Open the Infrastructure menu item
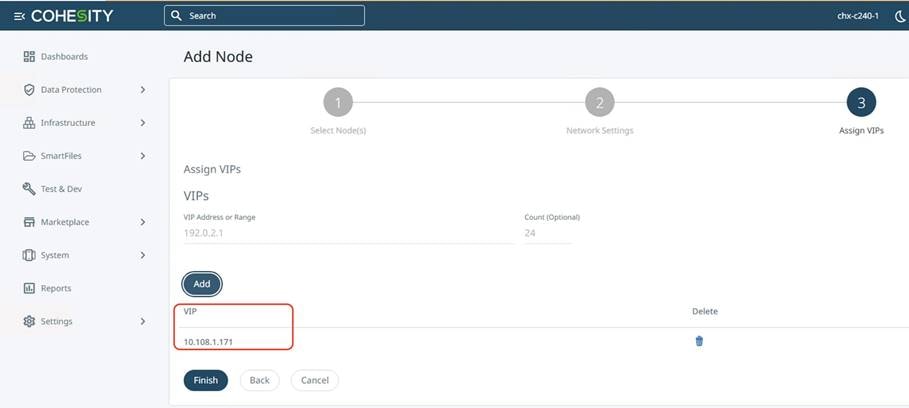 (x=68, y=123)
